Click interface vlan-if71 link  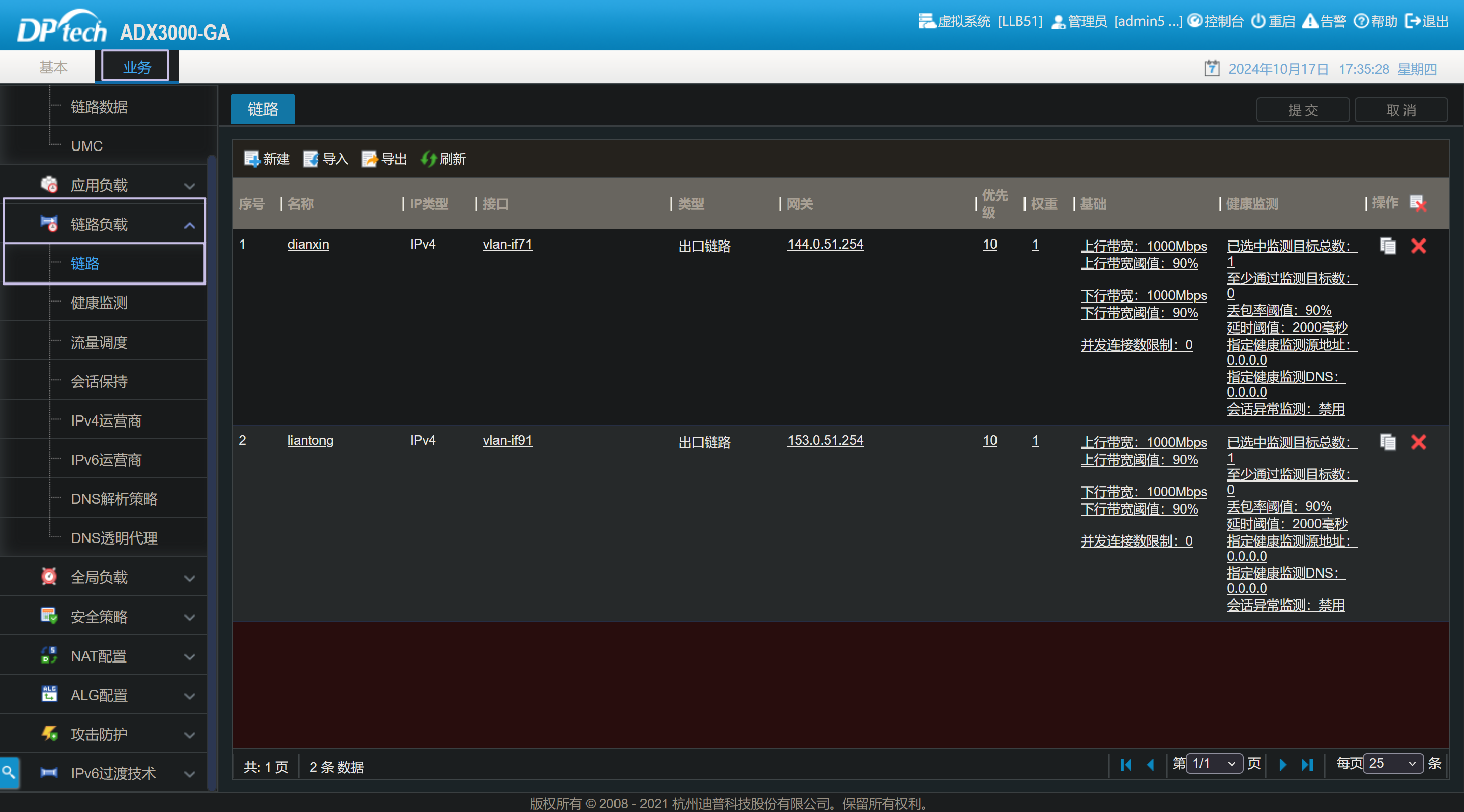pyautogui.click(x=508, y=244)
